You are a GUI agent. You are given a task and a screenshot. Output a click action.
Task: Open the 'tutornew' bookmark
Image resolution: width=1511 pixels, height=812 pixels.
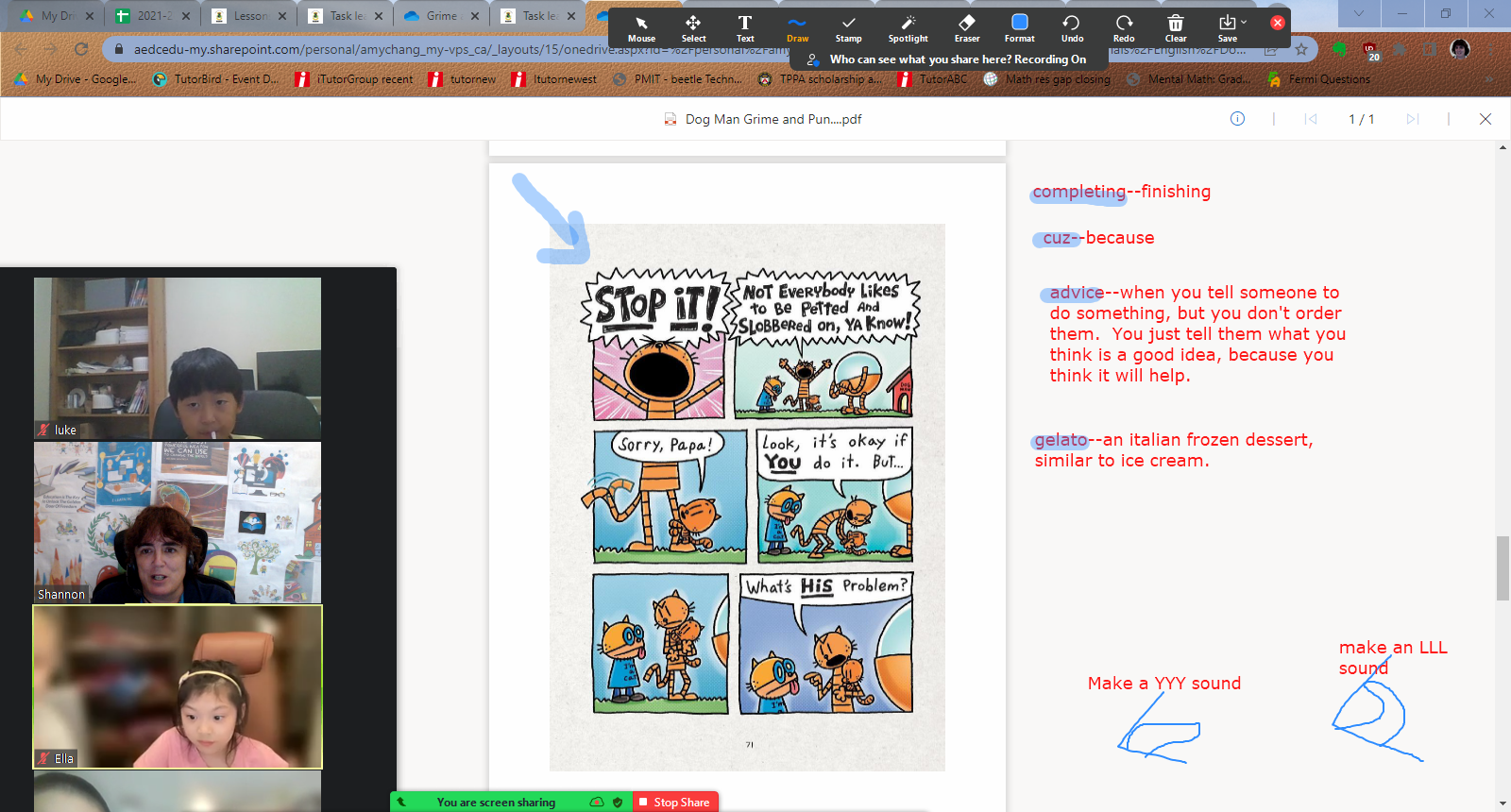(462, 79)
